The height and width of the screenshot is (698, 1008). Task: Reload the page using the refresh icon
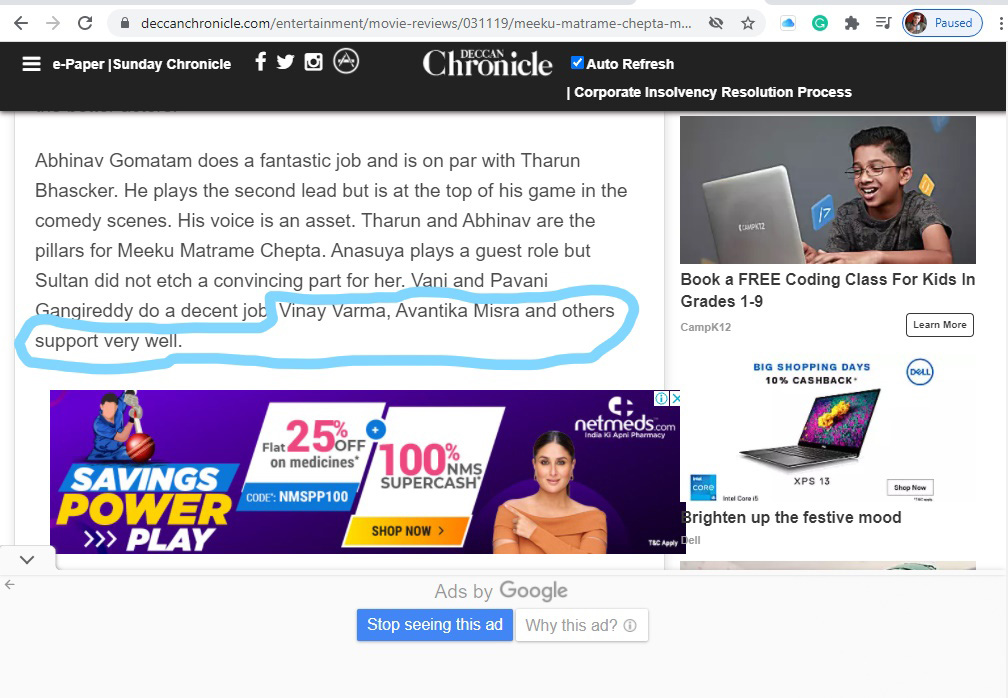(85, 23)
